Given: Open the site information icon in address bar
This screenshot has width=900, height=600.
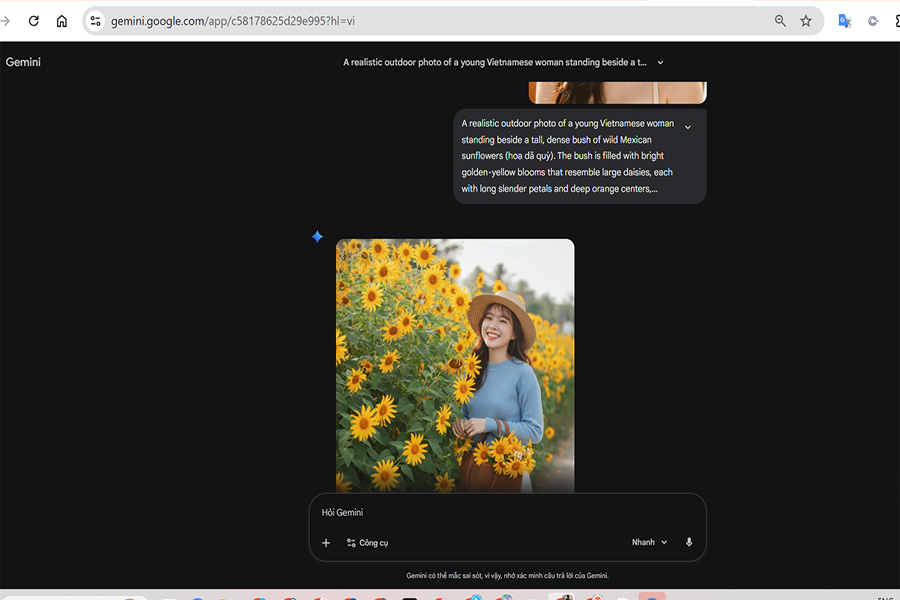Looking at the screenshot, I should (x=95, y=21).
